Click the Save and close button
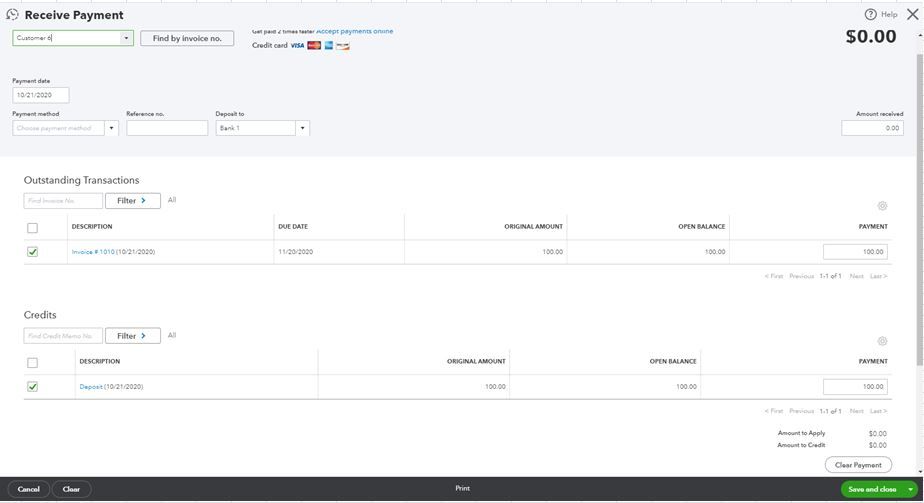This screenshot has height=503, width=924. click(x=872, y=489)
